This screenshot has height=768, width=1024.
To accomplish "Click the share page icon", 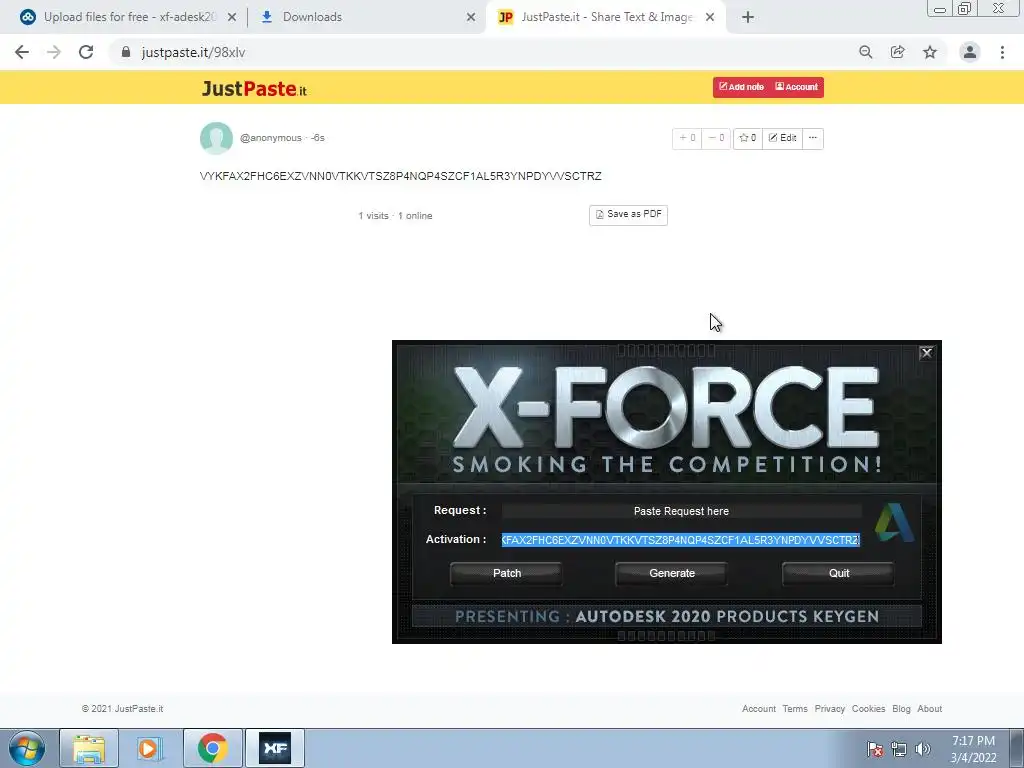I will [898, 52].
